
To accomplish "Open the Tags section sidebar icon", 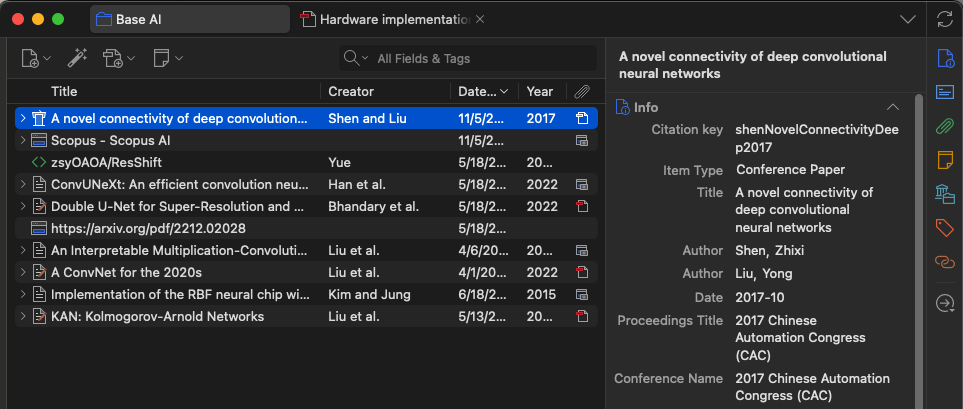I will pos(945,228).
